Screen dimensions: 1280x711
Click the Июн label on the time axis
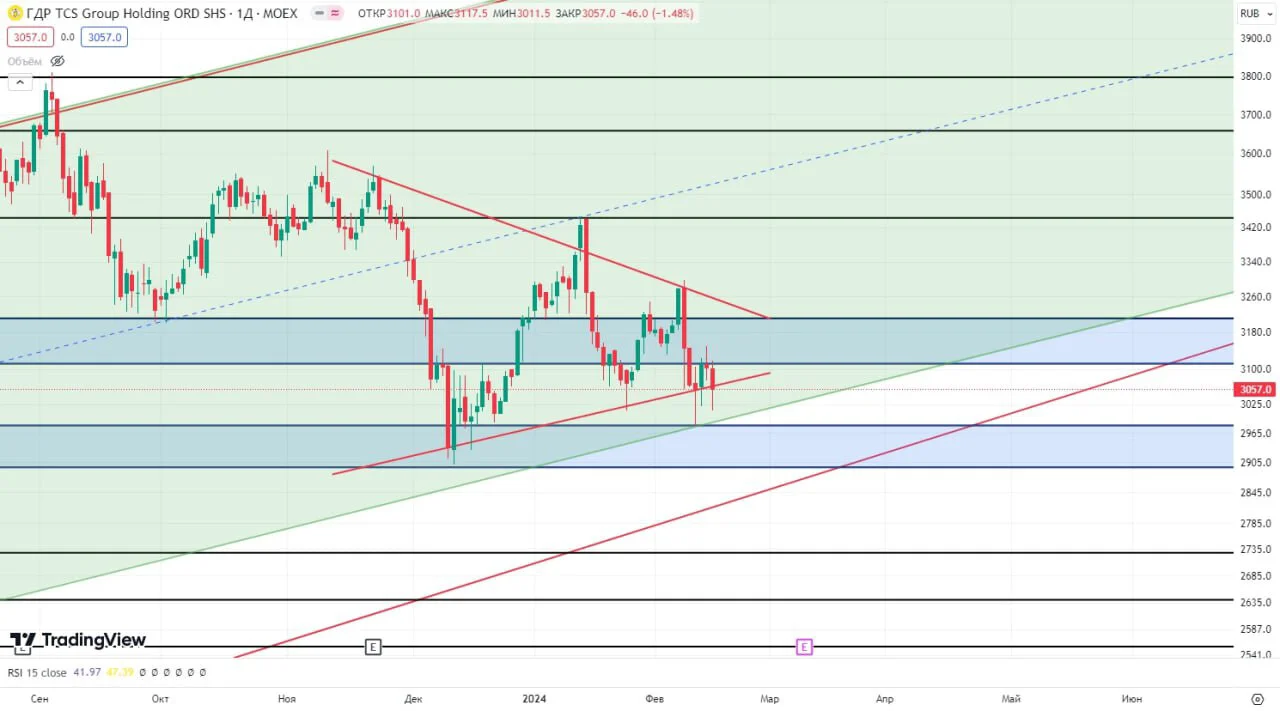(1132, 698)
